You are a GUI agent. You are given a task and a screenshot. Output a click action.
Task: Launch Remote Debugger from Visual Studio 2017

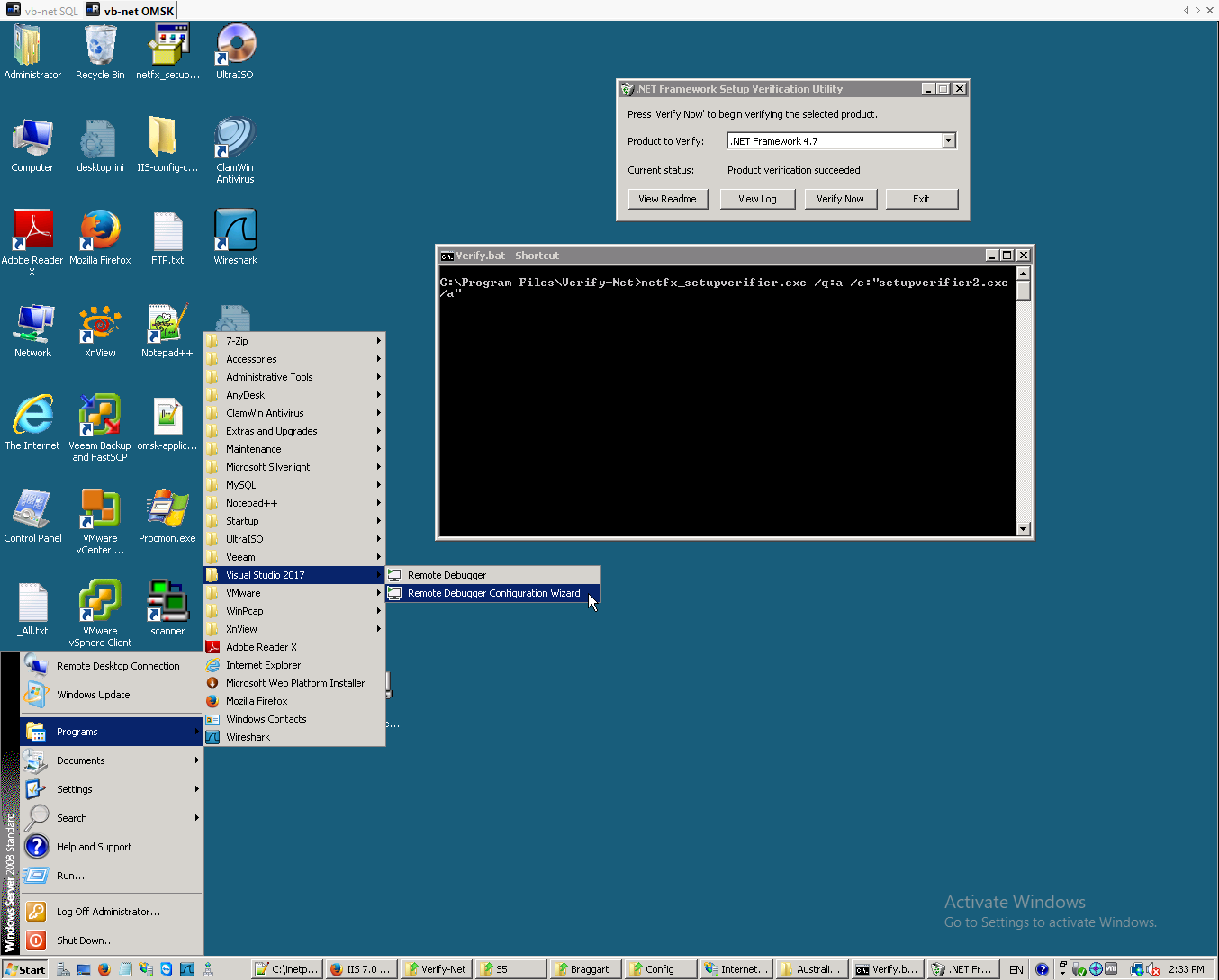(492, 575)
